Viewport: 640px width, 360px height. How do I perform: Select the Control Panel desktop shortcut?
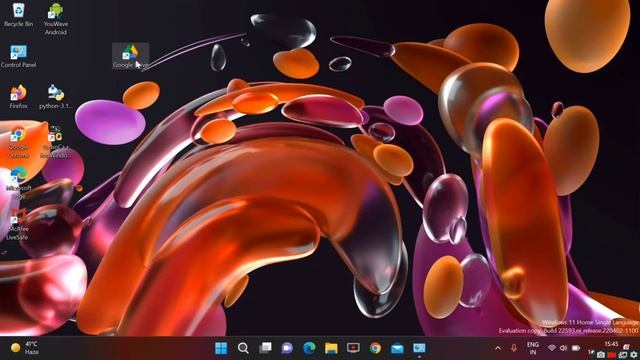(x=18, y=56)
